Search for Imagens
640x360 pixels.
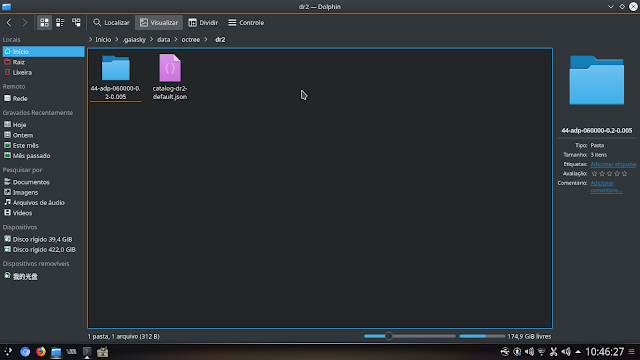[43, 192]
